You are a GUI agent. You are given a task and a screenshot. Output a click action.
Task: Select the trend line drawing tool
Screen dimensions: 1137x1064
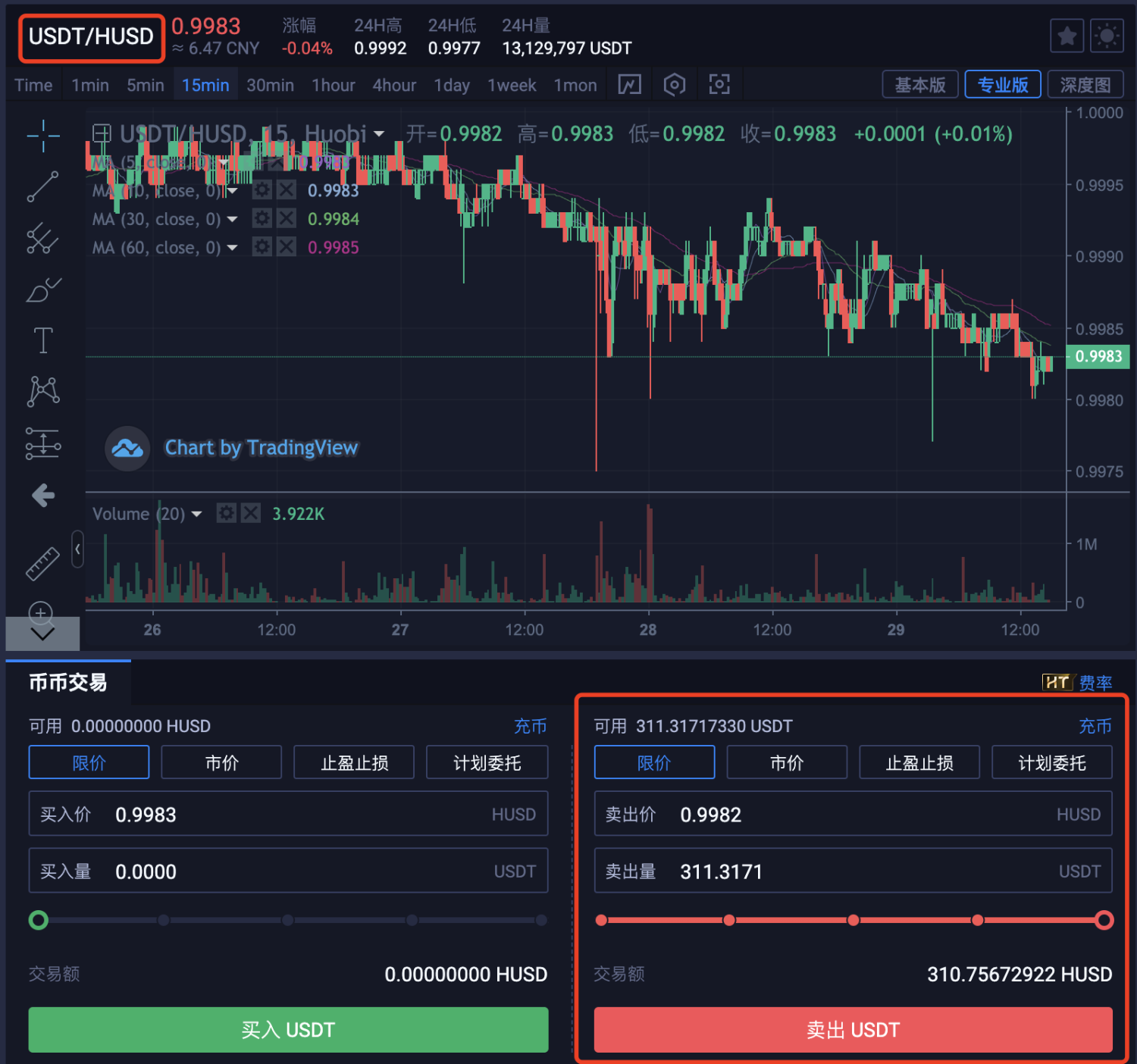(x=42, y=187)
